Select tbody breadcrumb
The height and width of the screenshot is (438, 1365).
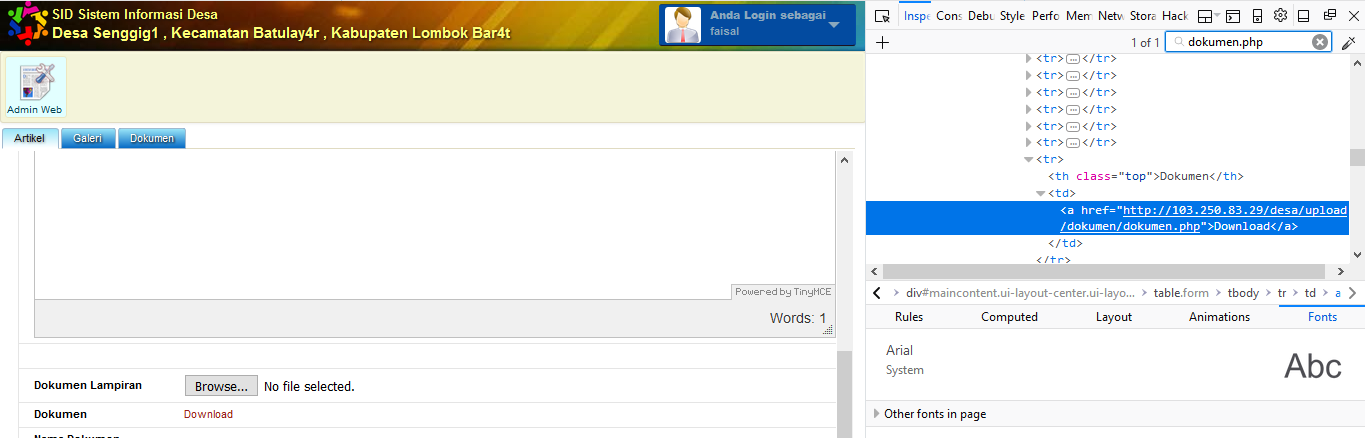point(1243,293)
